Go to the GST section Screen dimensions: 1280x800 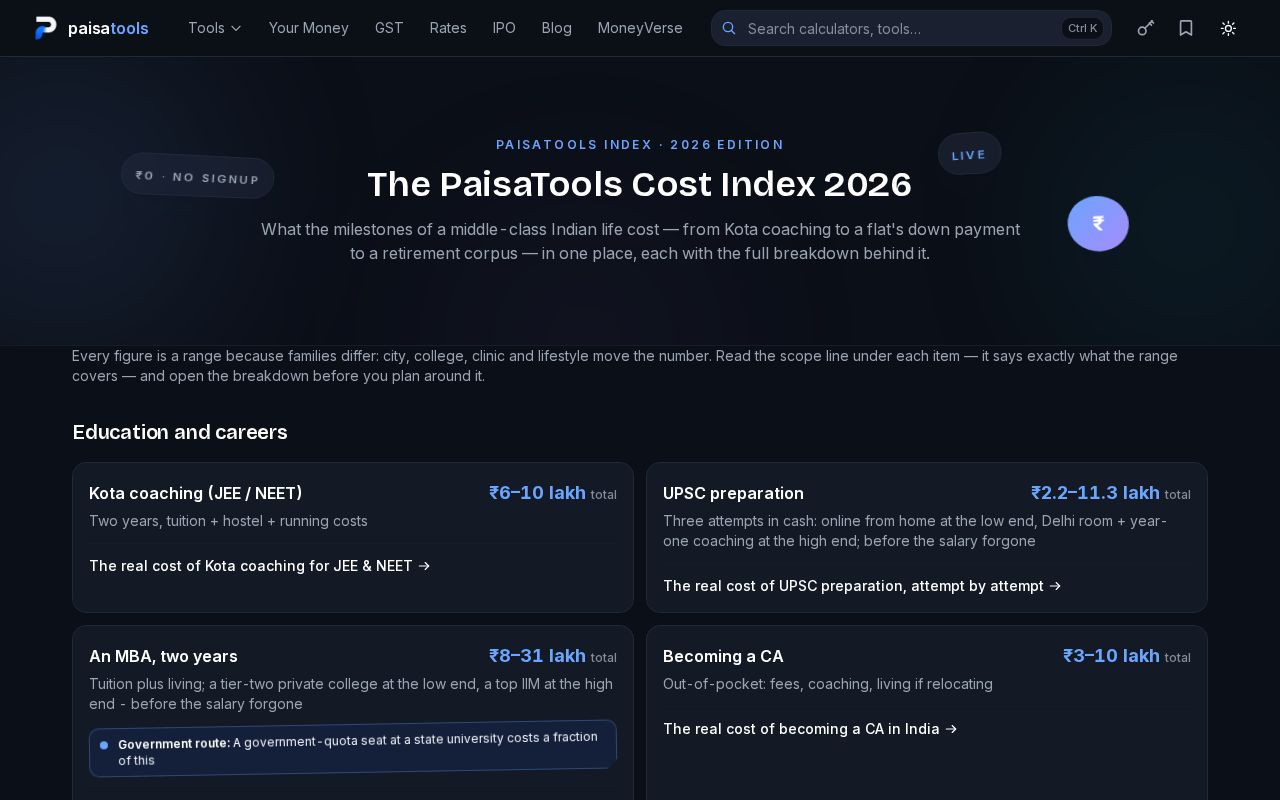389,28
